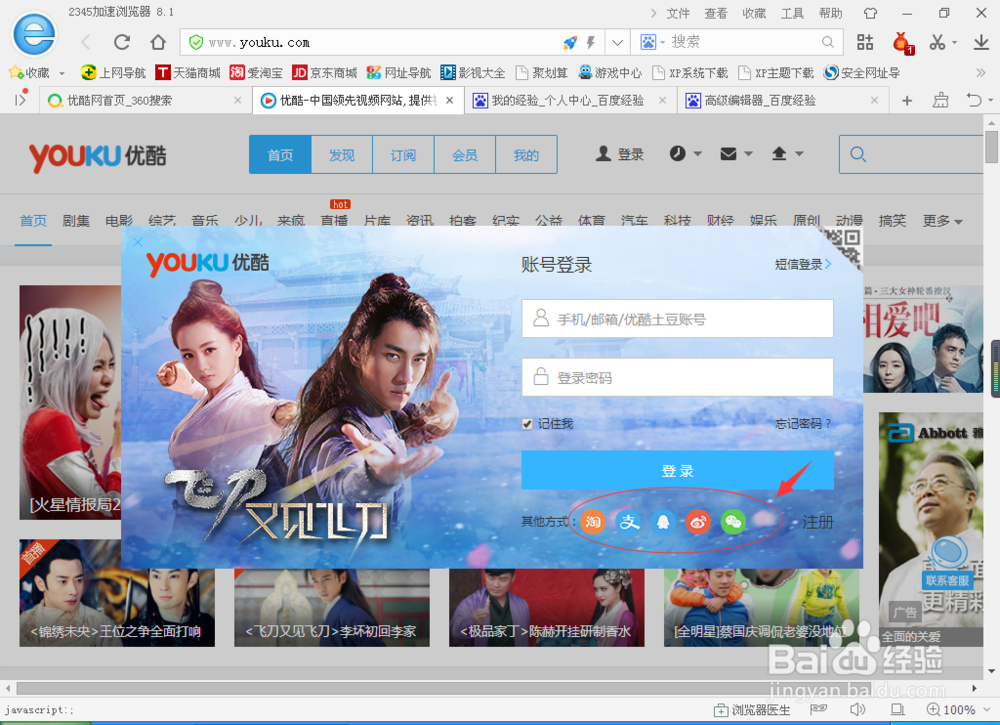Image resolution: width=1000 pixels, height=725 pixels.
Task: Expand the bookmarks bar overflow chevron
Action: click(980, 73)
